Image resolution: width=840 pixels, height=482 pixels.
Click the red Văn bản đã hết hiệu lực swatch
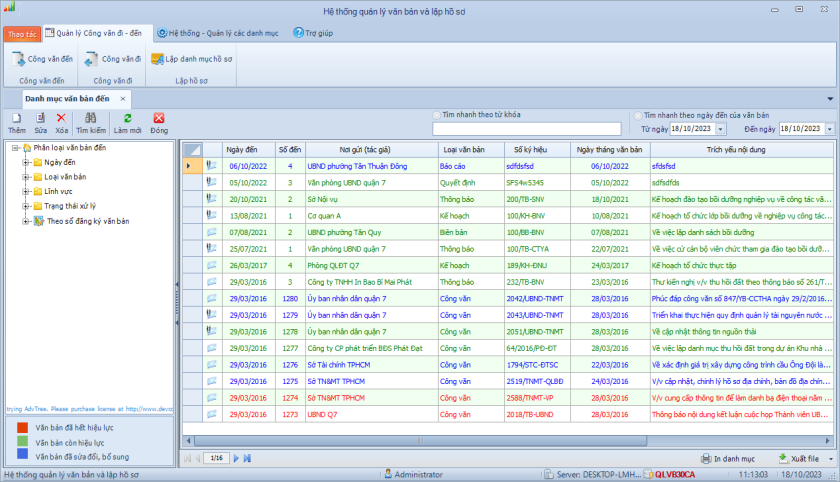pyautogui.click(x=21, y=427)
